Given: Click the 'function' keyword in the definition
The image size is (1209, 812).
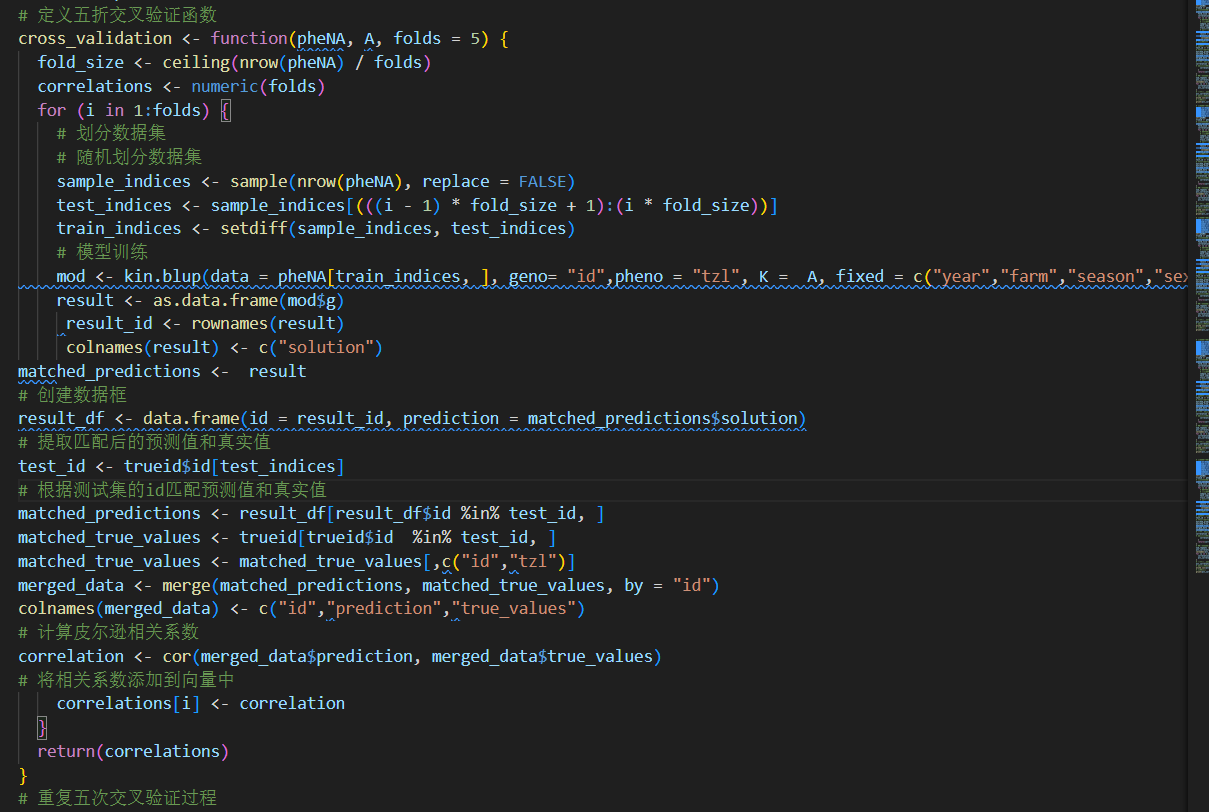Looking at the screenshot, I should point(249,38).
